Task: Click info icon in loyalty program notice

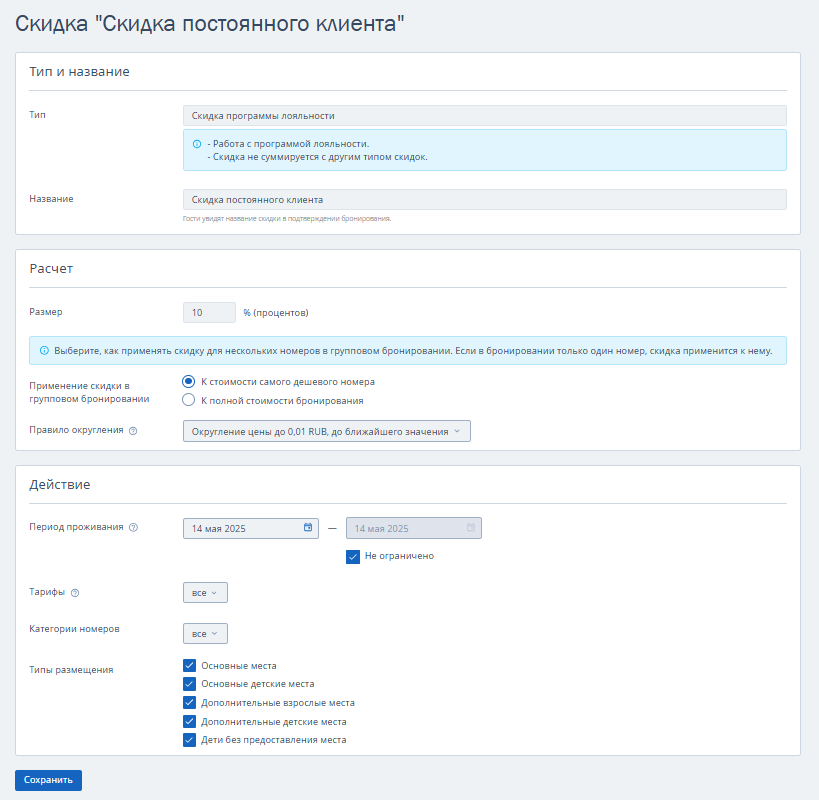Action: tap(197, 144)
